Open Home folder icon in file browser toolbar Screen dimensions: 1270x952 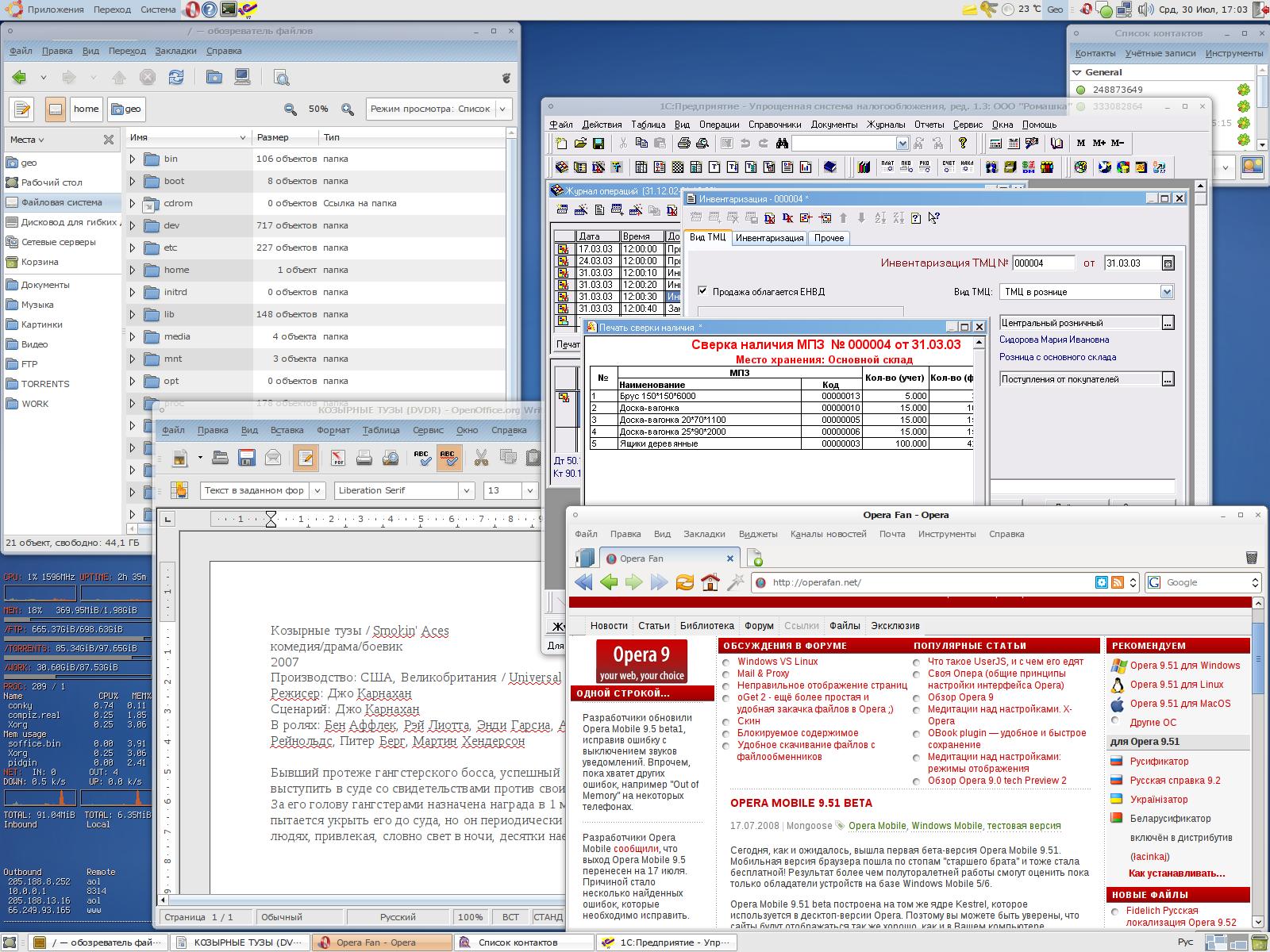214,77
